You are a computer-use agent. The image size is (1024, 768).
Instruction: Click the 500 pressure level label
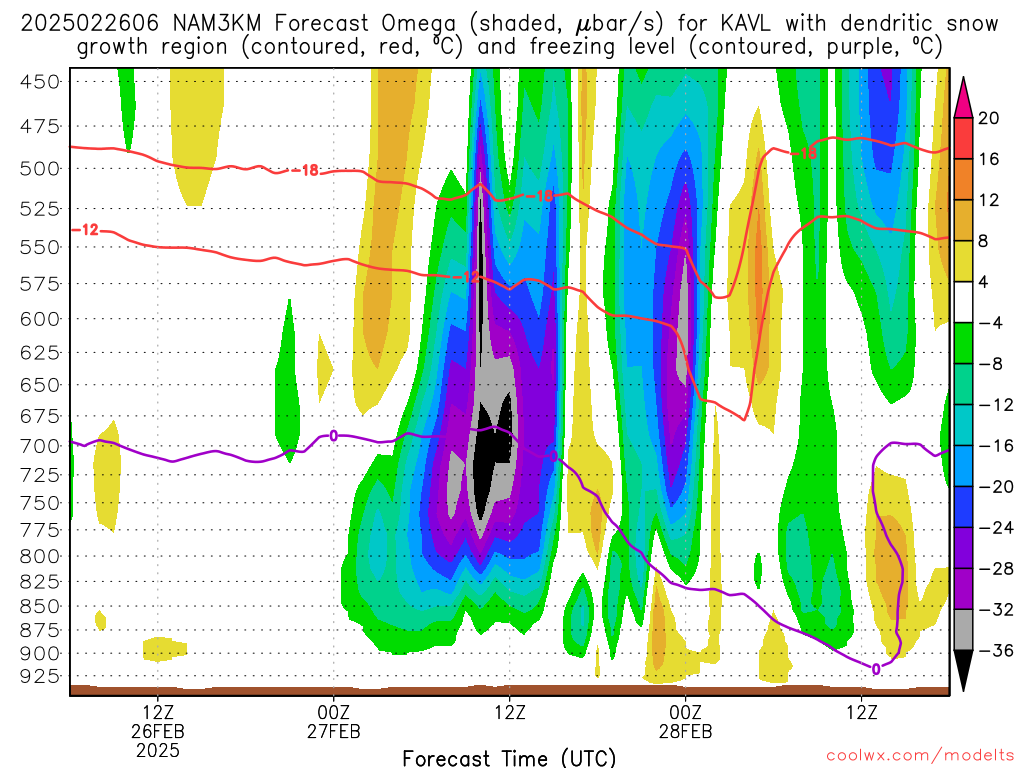click(x=40, y=169)
